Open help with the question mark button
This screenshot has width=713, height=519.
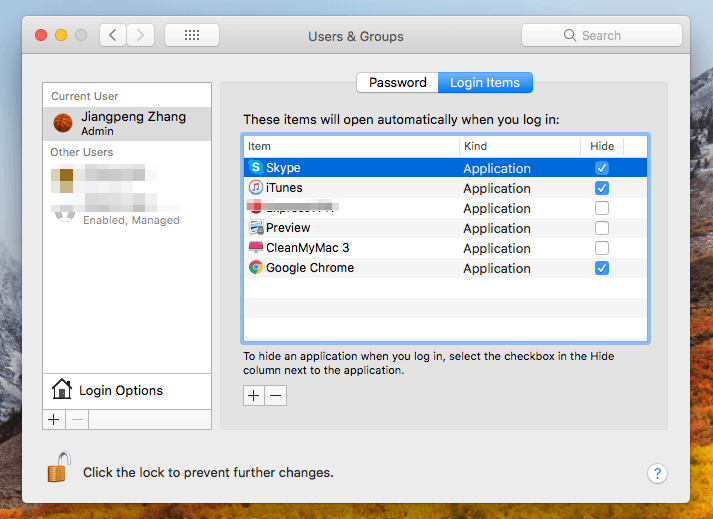pos(657,473)
